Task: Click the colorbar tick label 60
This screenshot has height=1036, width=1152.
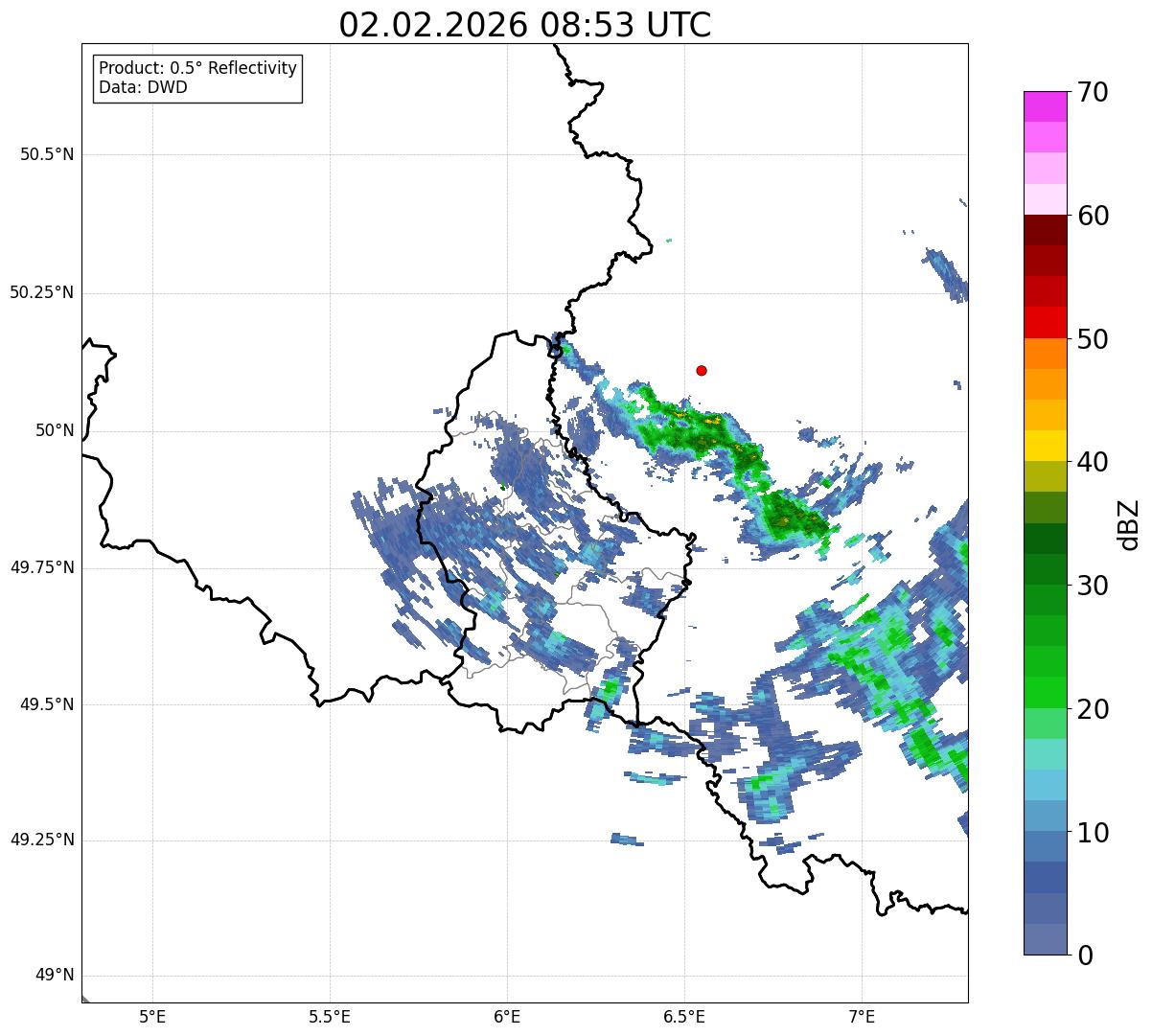Action: click(x=1094, y=216)
